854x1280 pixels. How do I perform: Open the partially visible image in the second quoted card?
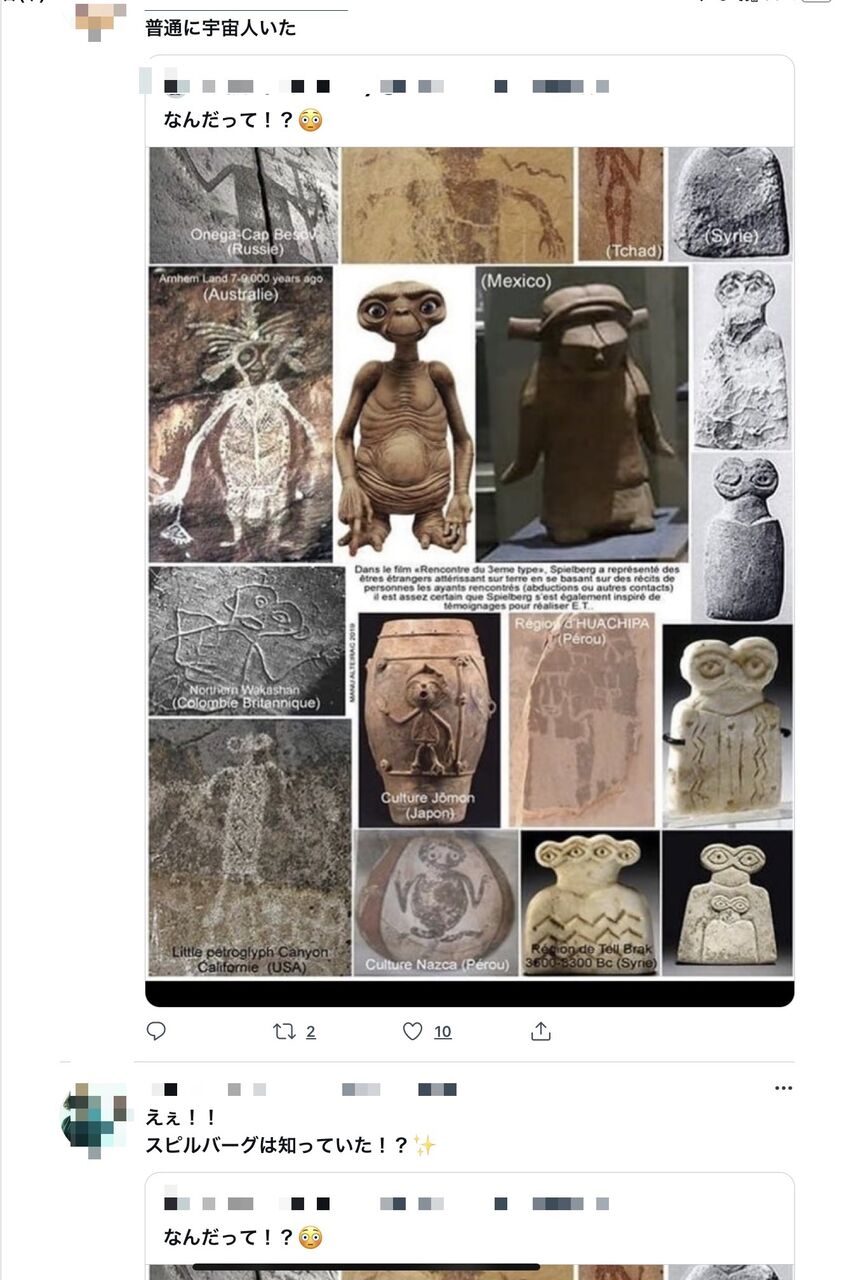(470, 1272)
